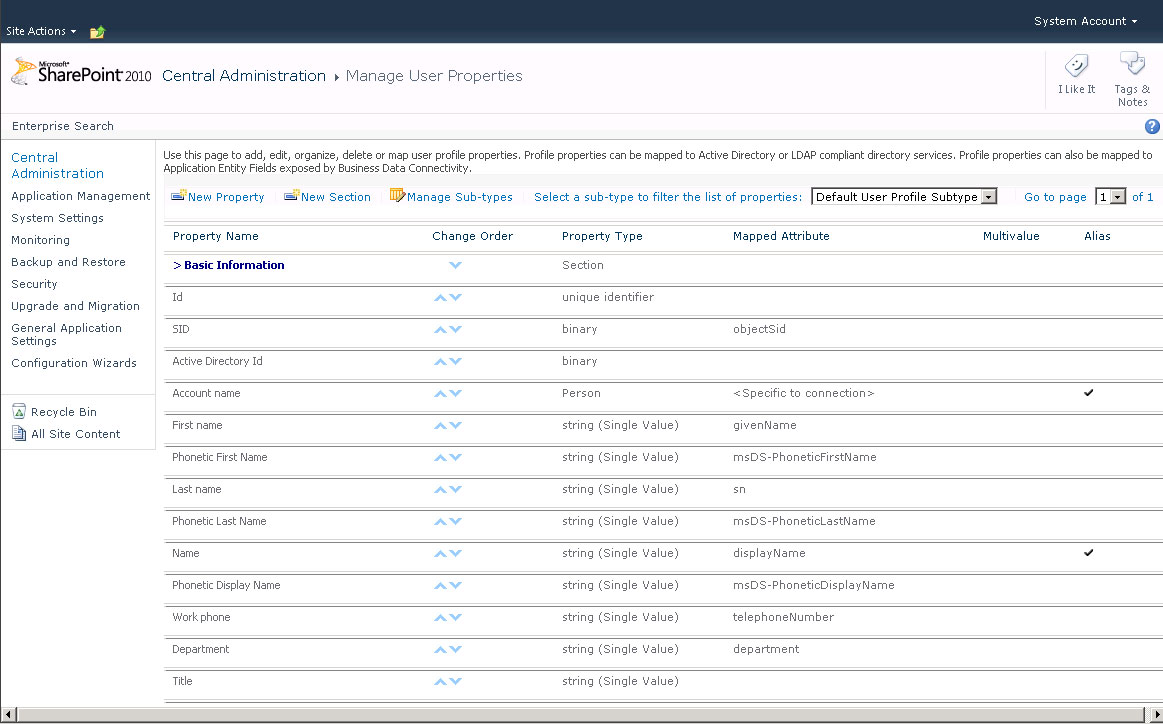Click the New Property icon
Screen dimensions: 1163x724
[x=178, y=196]
